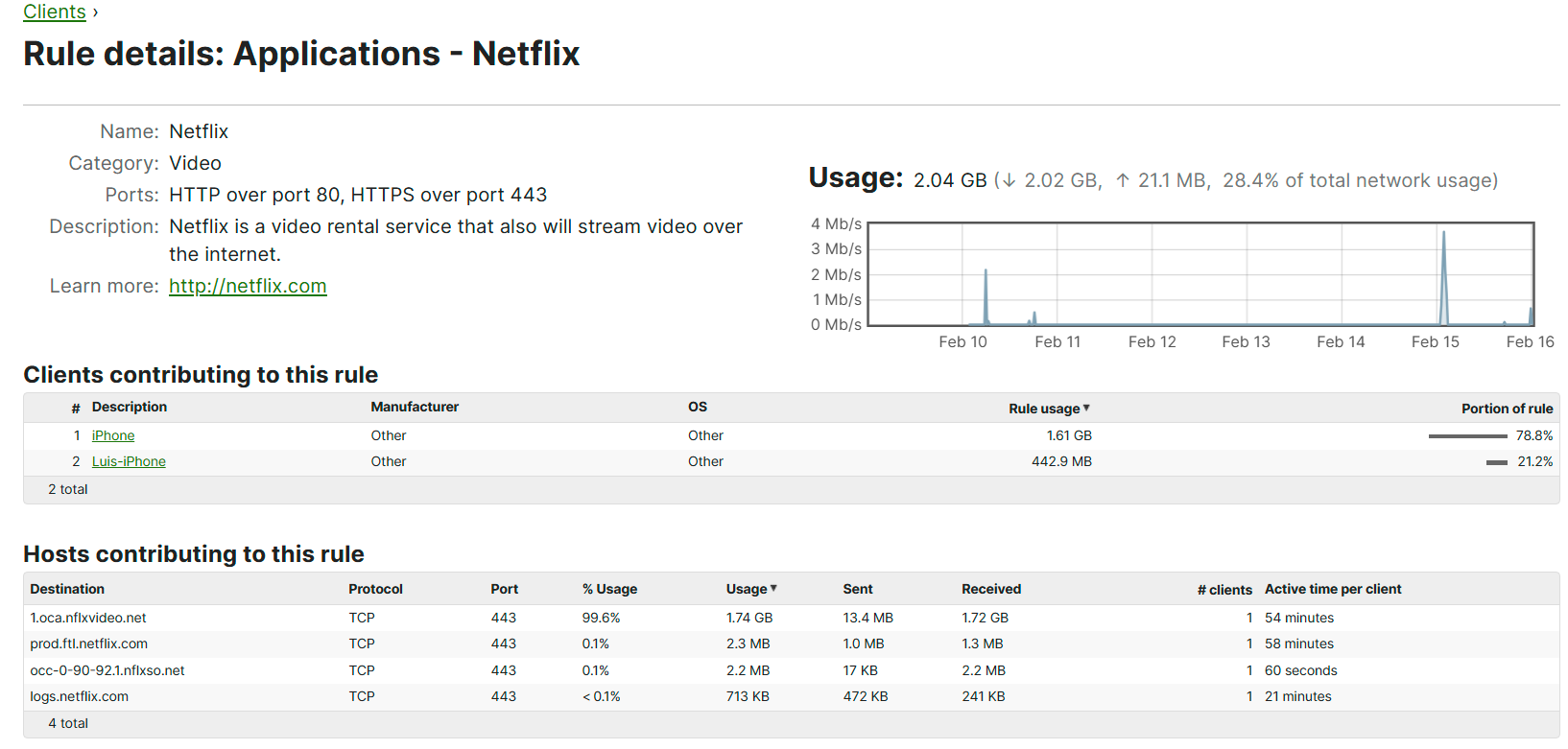Click the 60 seconds active time
Screen dimensions: 1568x749
click(1301, 670)
